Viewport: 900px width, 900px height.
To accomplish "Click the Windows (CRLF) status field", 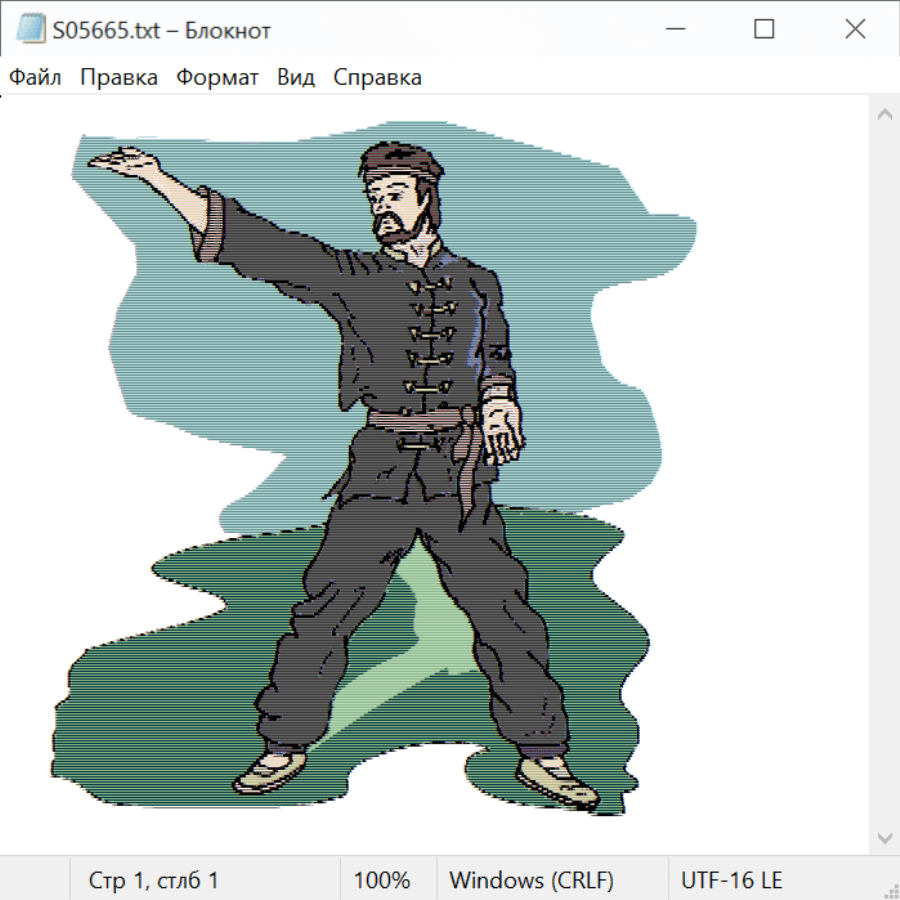I will pos(531,881).
